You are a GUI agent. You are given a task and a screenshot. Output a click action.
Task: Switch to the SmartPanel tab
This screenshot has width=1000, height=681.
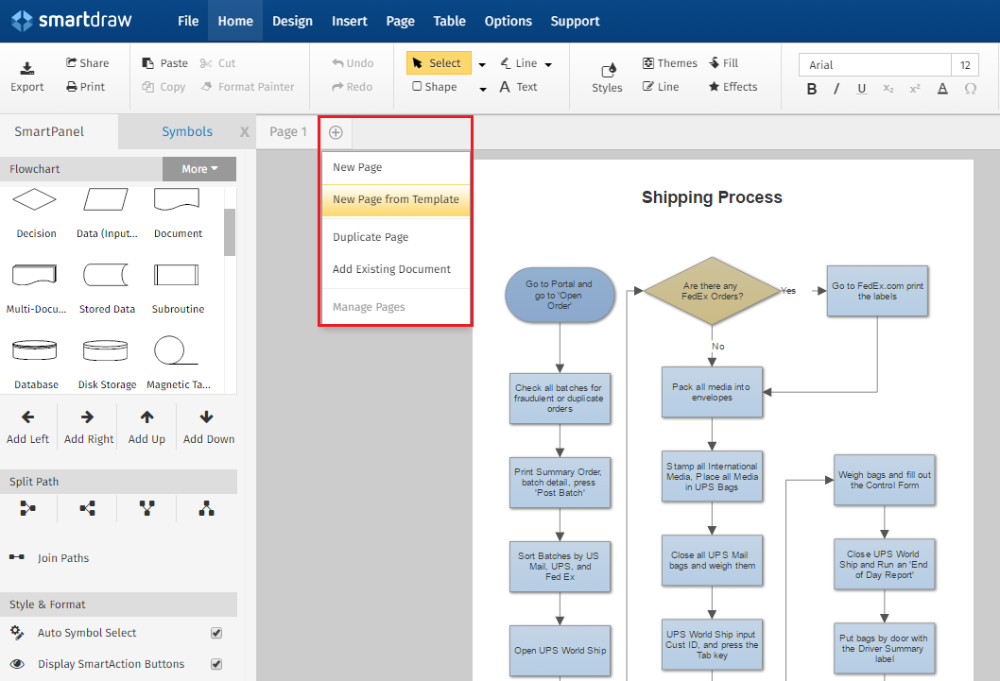tap(49, 131)
